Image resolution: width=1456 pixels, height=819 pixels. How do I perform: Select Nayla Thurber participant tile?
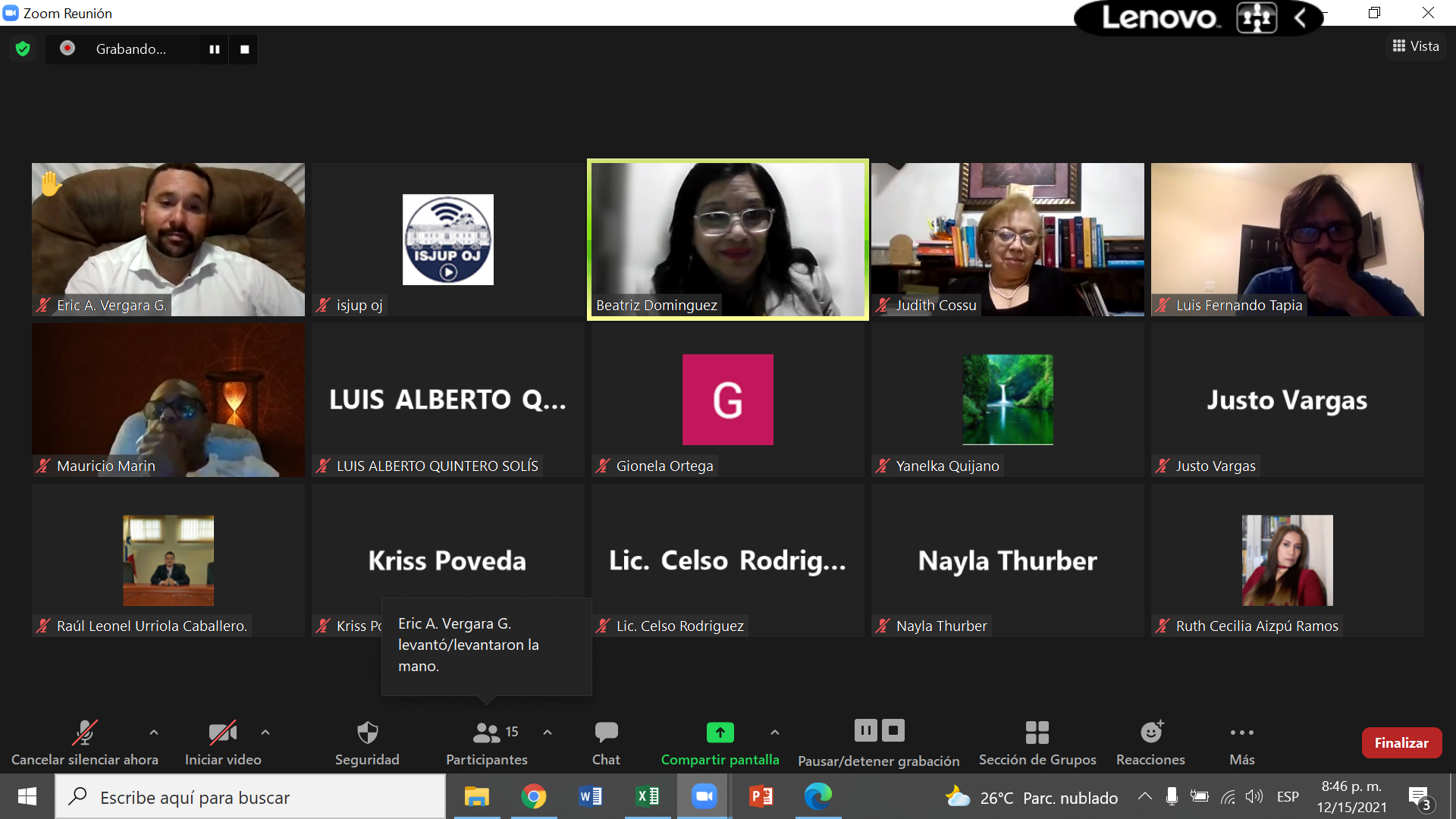[x=1008, y=560]
